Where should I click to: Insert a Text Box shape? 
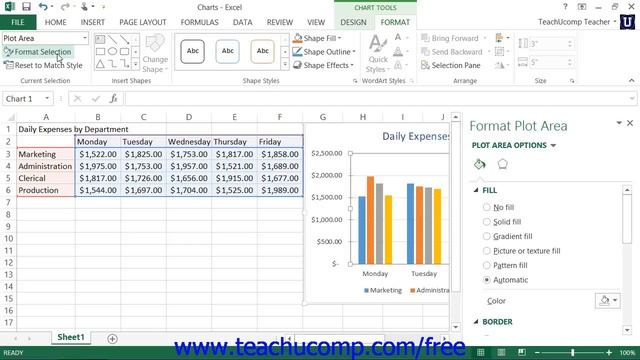tap(100, 40)
